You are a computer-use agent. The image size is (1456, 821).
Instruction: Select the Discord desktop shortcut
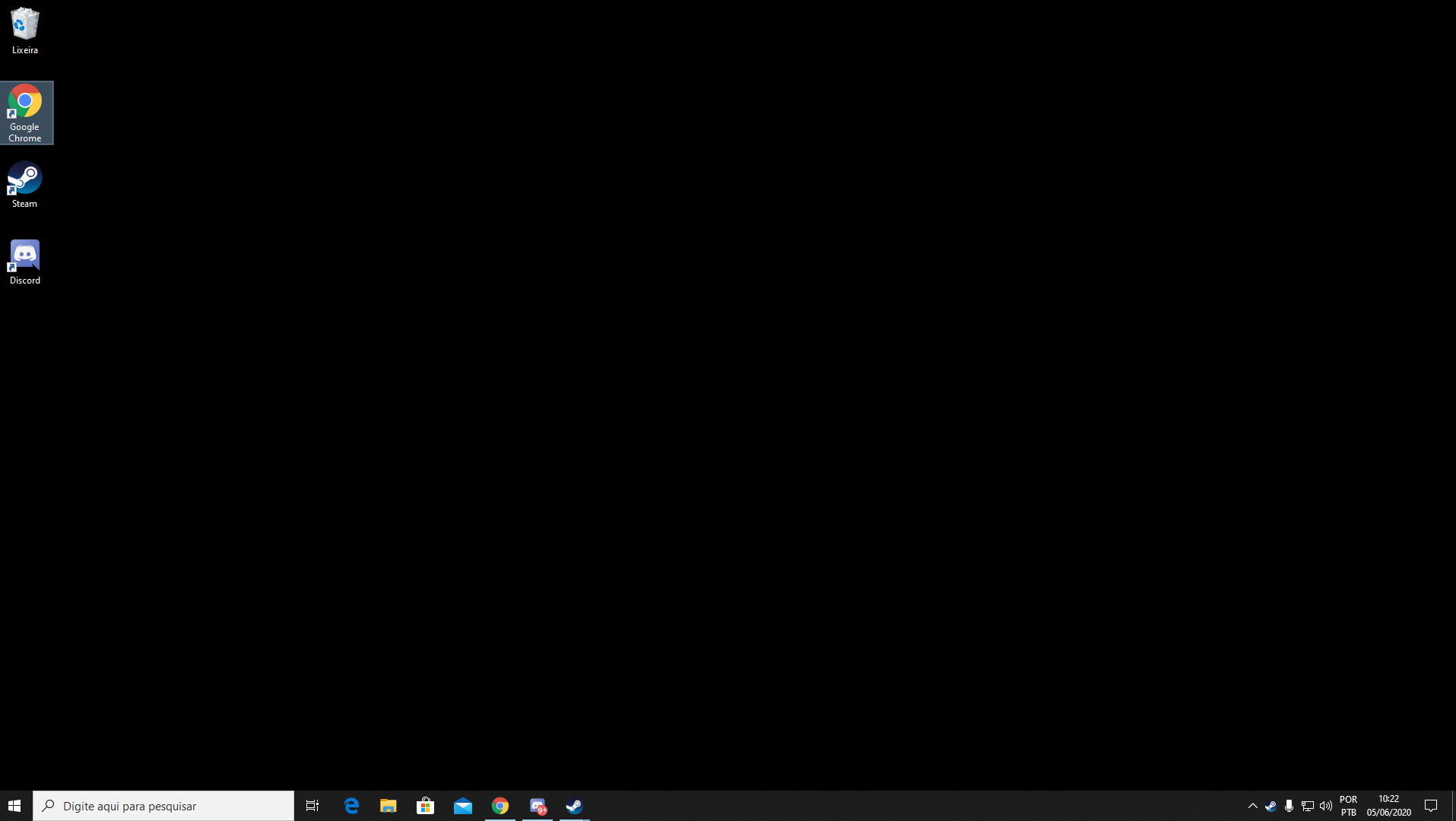pos(25,262)
